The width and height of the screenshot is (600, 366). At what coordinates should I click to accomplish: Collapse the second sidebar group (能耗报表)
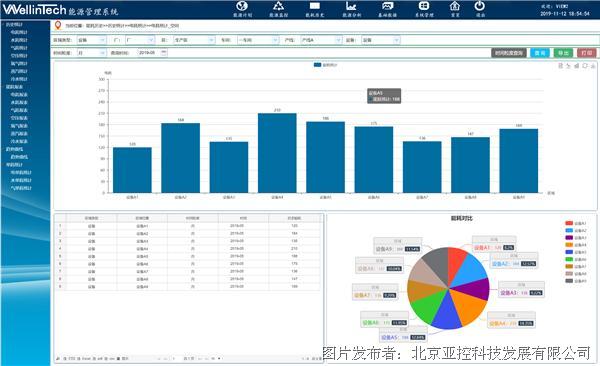[14, 87]
